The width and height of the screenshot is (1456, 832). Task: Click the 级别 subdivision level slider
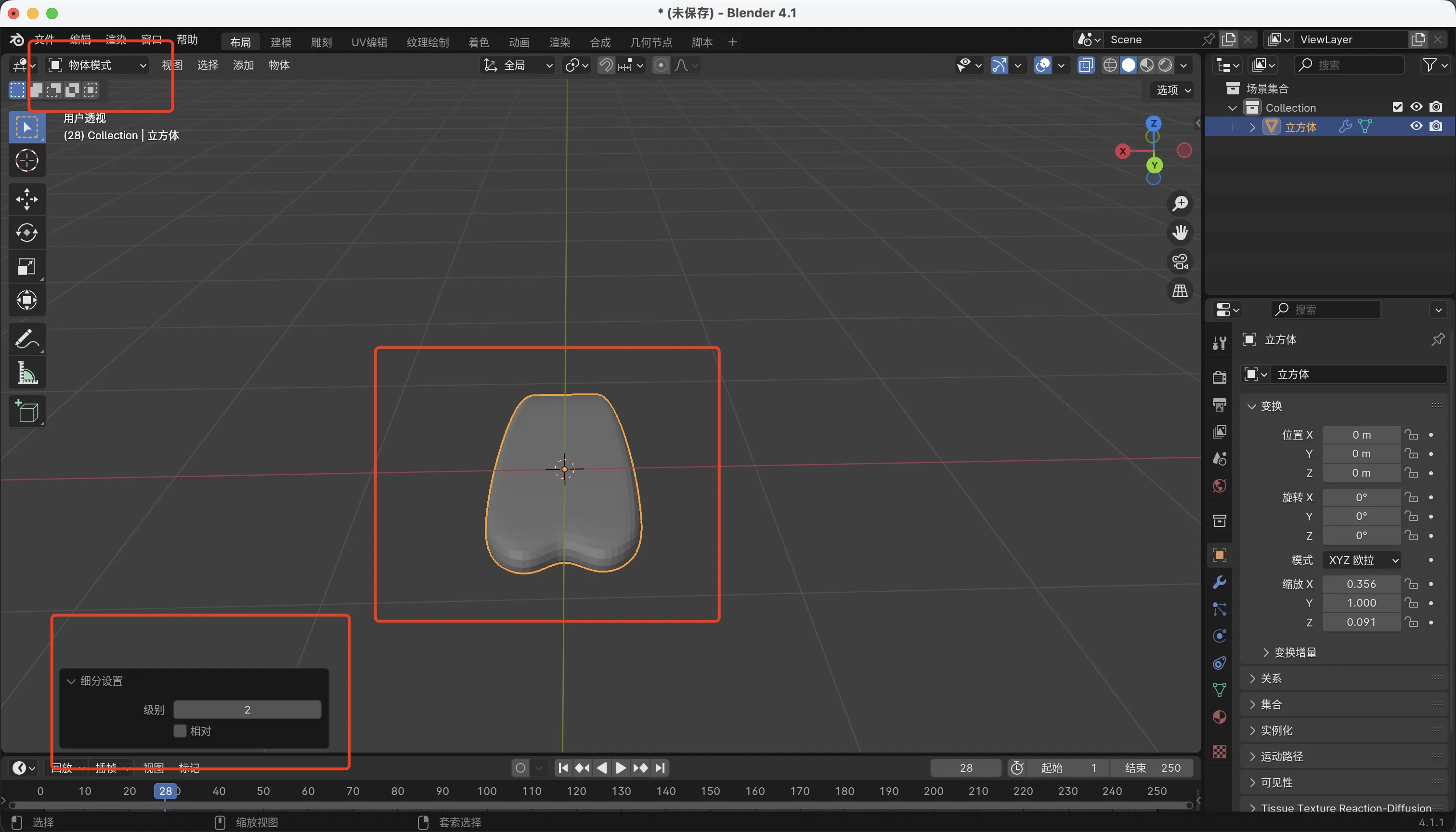coord(247,710)
